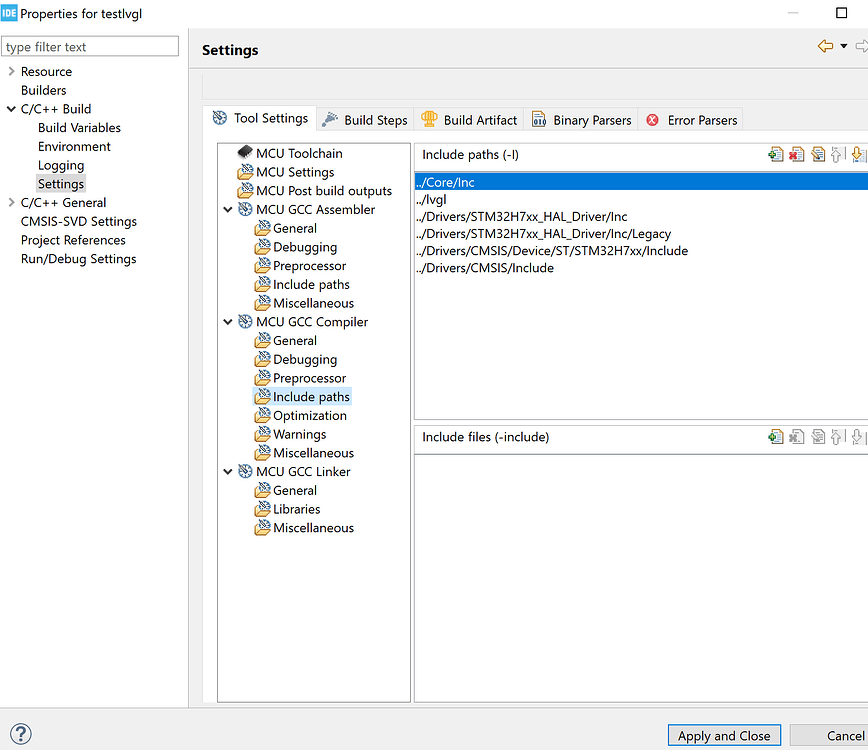Click the type filter text field
The image size is (868, 750).
point(90,46)
